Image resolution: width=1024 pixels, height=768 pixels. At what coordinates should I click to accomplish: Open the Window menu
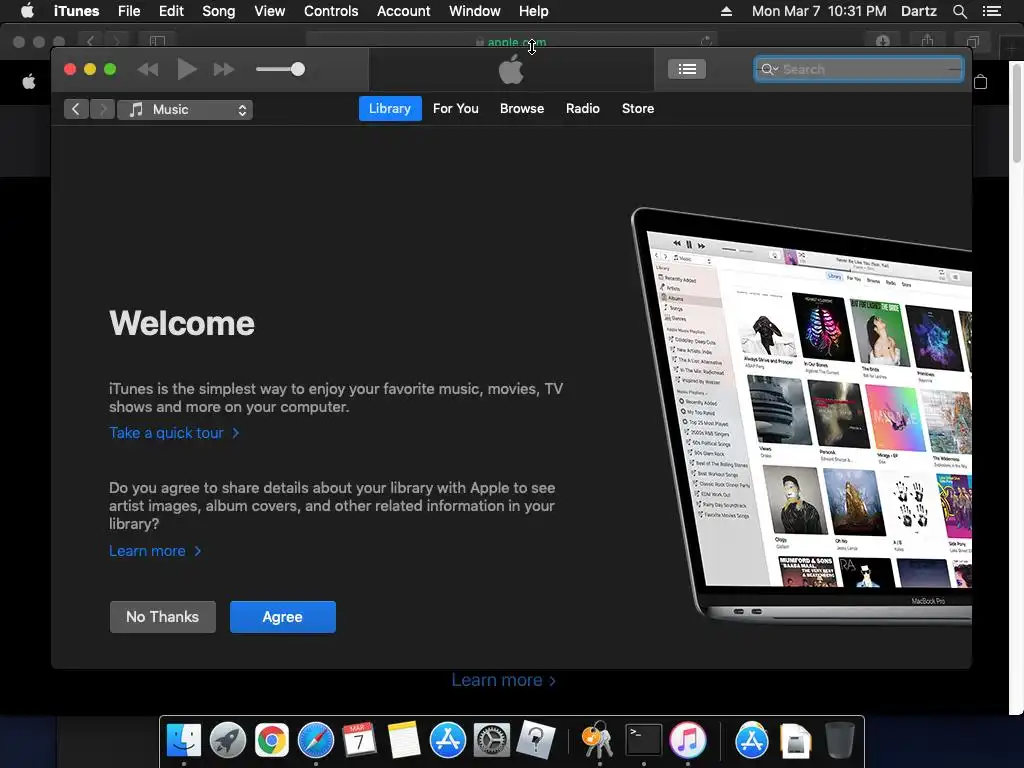click(475, 11)
